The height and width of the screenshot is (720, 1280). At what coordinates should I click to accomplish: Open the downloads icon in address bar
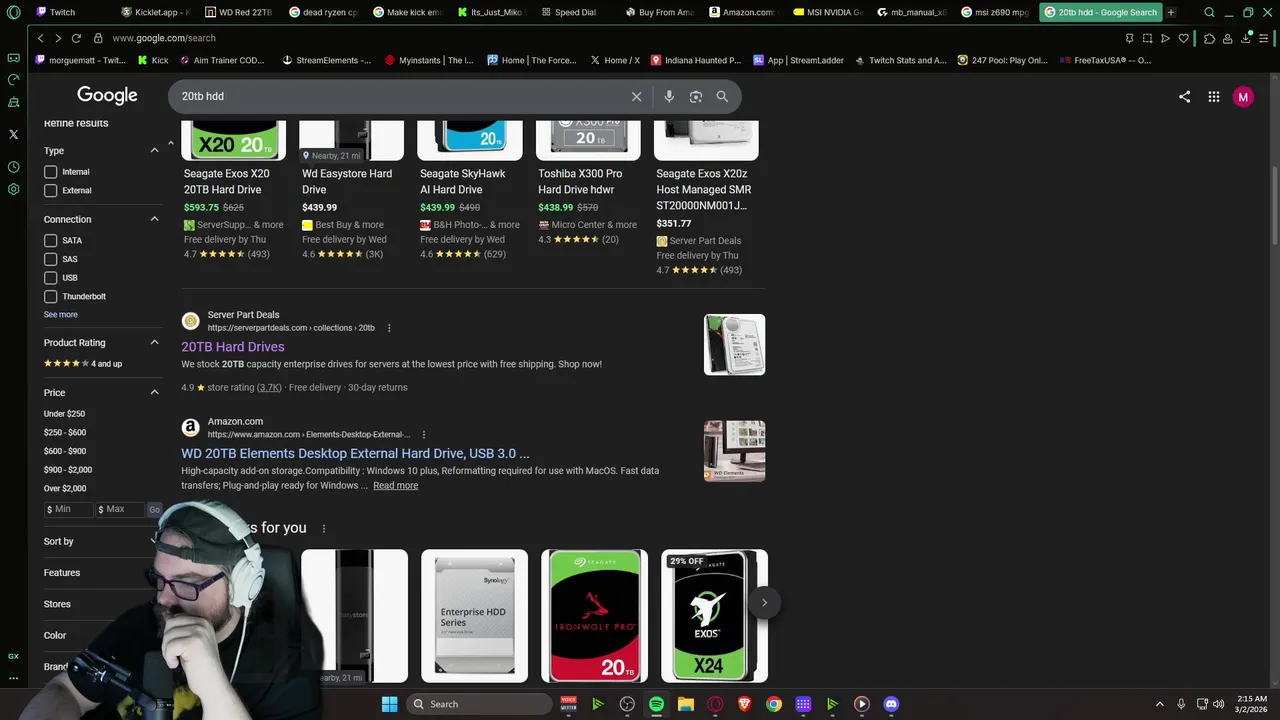1246,38
